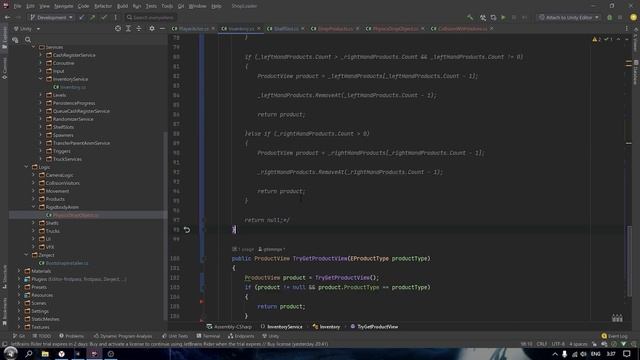640x360 pixels.
Task: Hide the Explorer panel with minus icon
Action: [162, 29]
